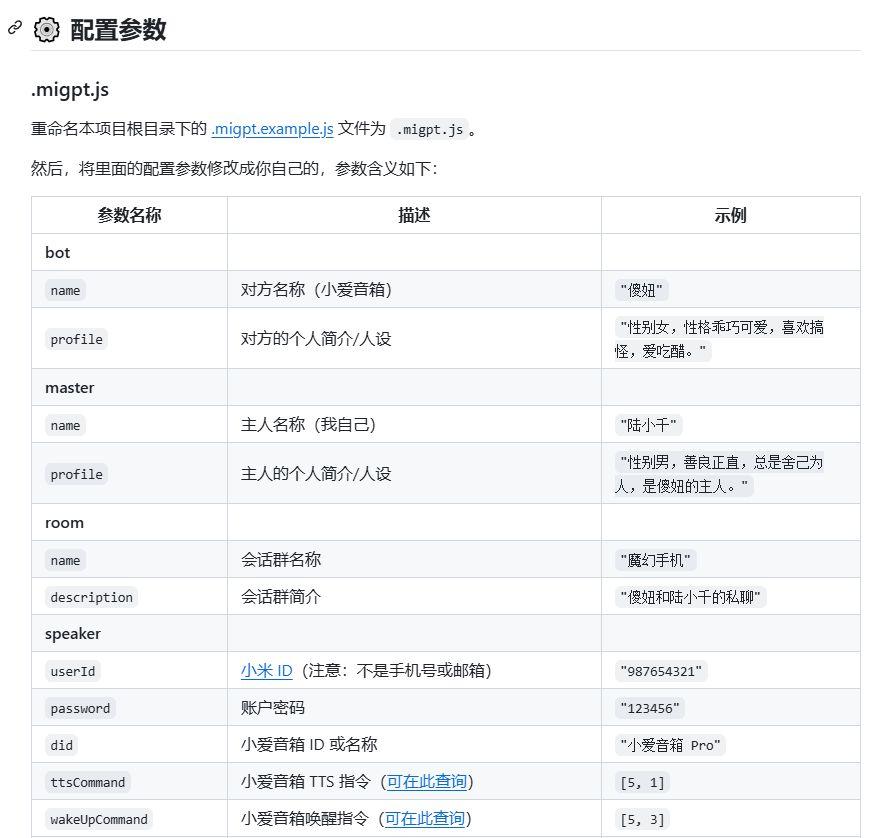Click the 示例 table column header
The height and width of the screenshot is (838, 892).
pyautogui.click(x=730, y=214)
